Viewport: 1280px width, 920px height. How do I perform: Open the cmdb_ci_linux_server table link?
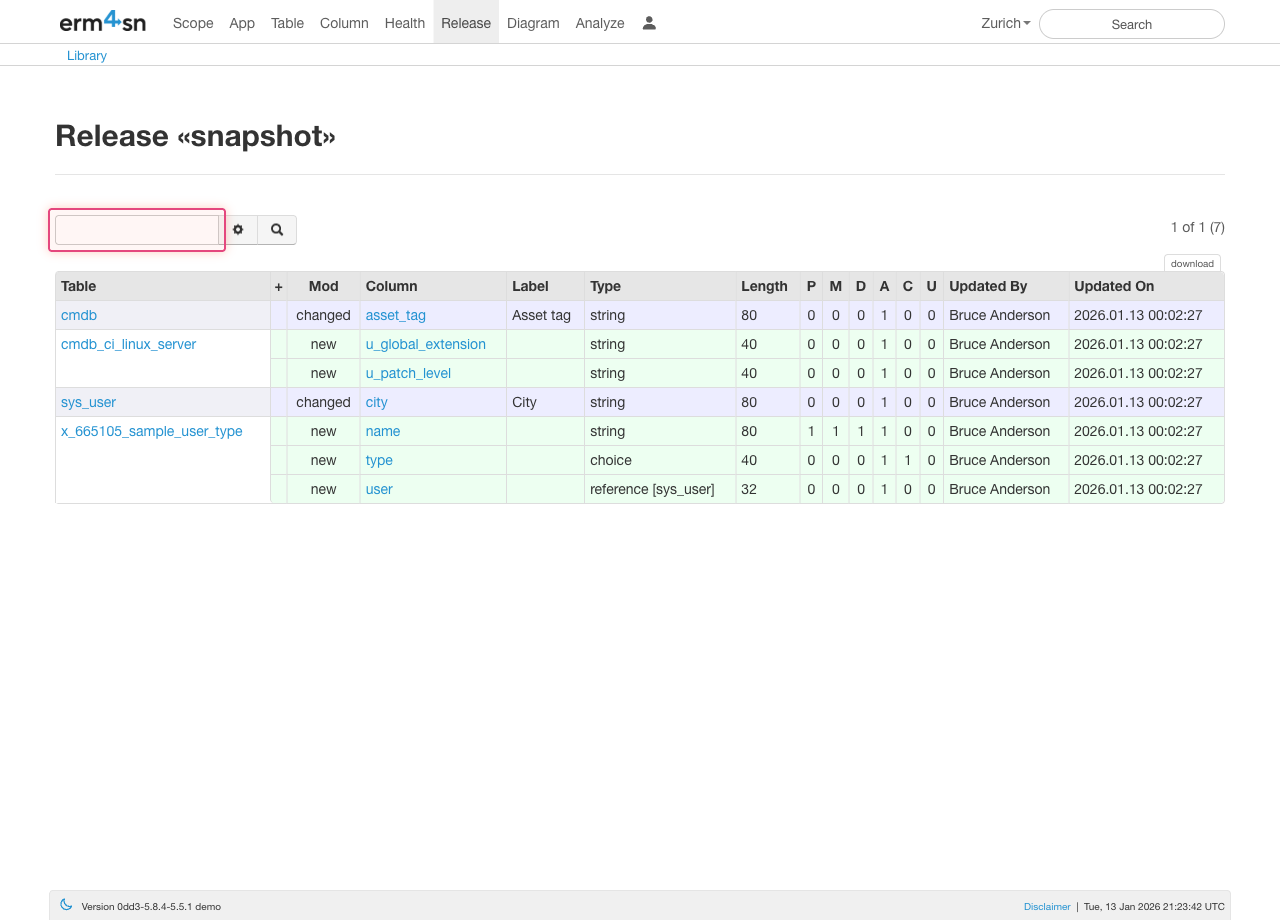[128, 344]
